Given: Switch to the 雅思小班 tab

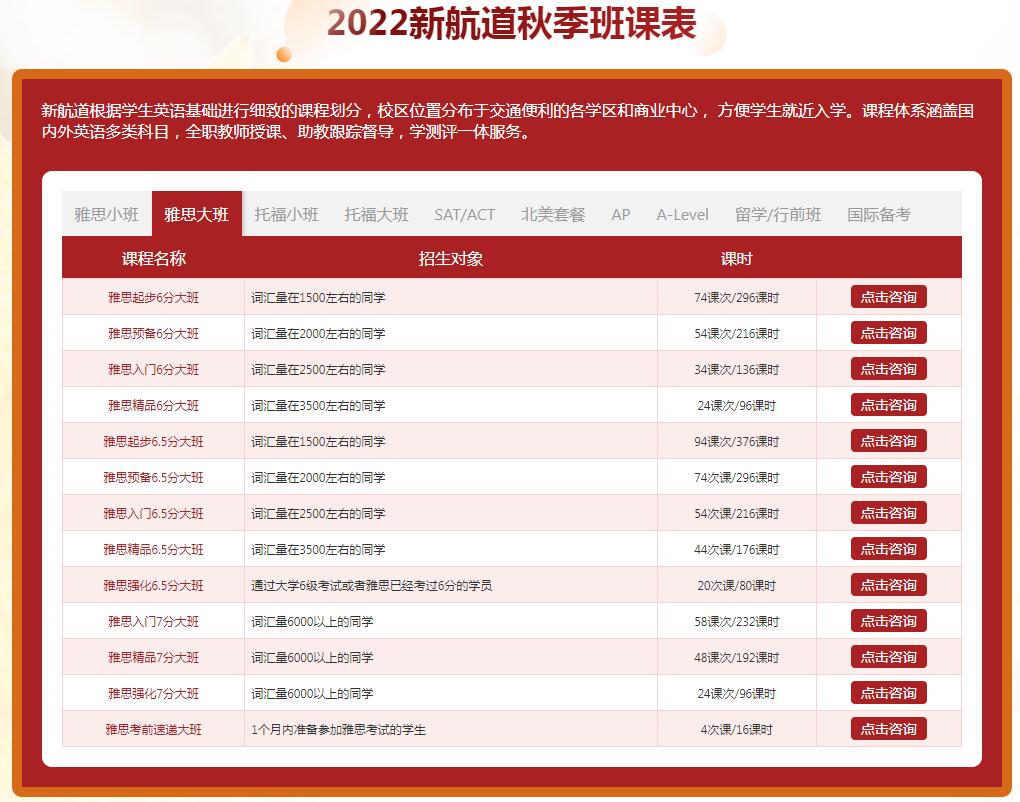Looking at the screenshot, I should (x=107, y=214).
